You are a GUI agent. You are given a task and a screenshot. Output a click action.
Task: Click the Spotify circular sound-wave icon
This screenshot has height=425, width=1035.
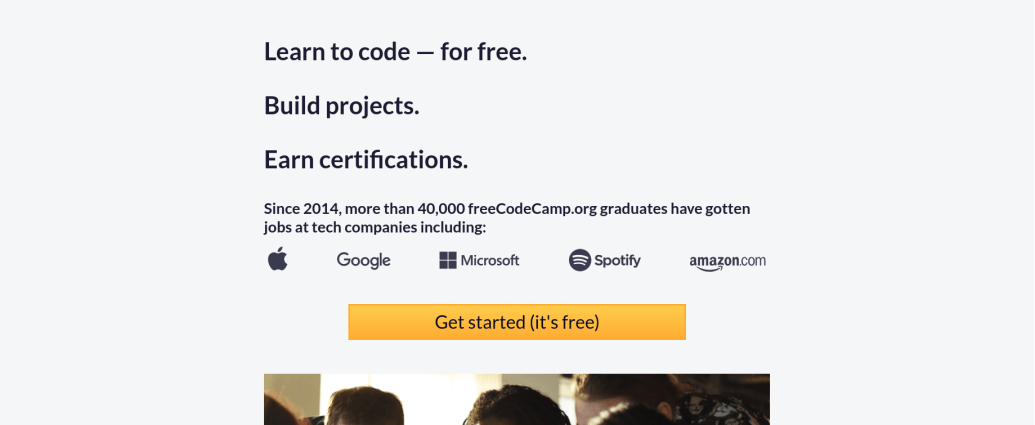click(580, 260)
